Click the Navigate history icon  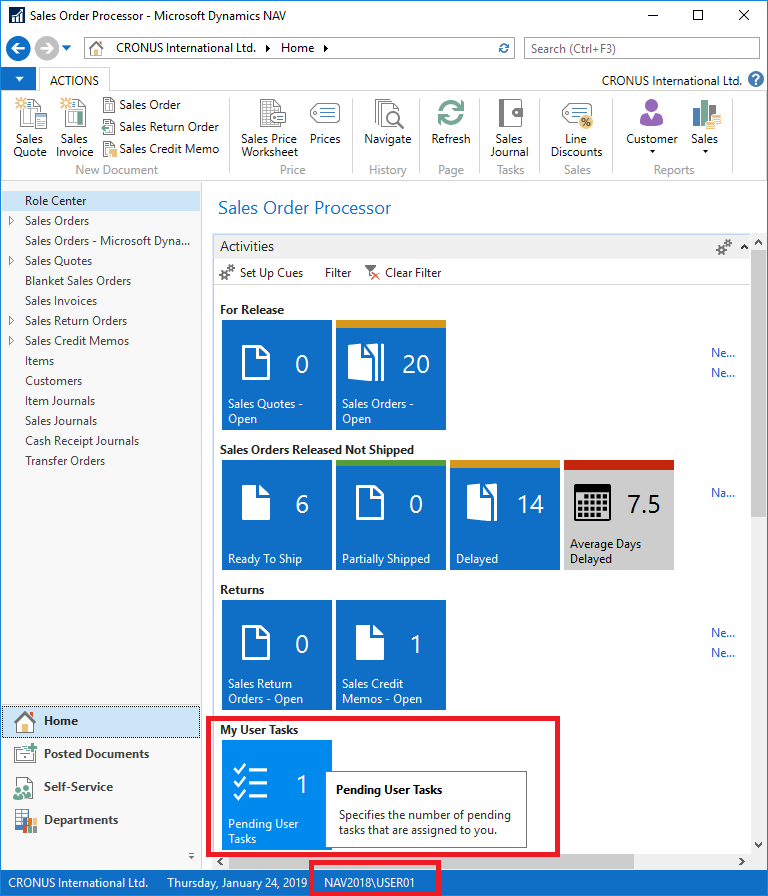pos(387,122)
